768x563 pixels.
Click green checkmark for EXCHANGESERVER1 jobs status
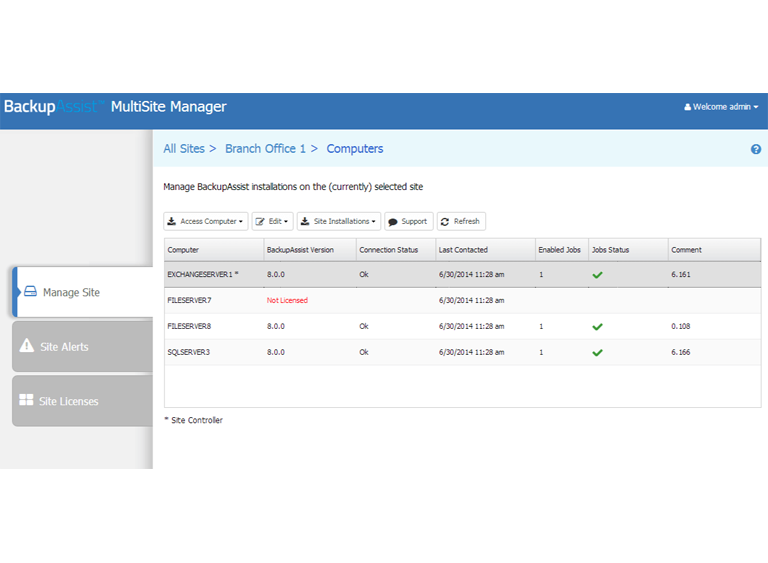pyautogui.click(x=597, y=274)
